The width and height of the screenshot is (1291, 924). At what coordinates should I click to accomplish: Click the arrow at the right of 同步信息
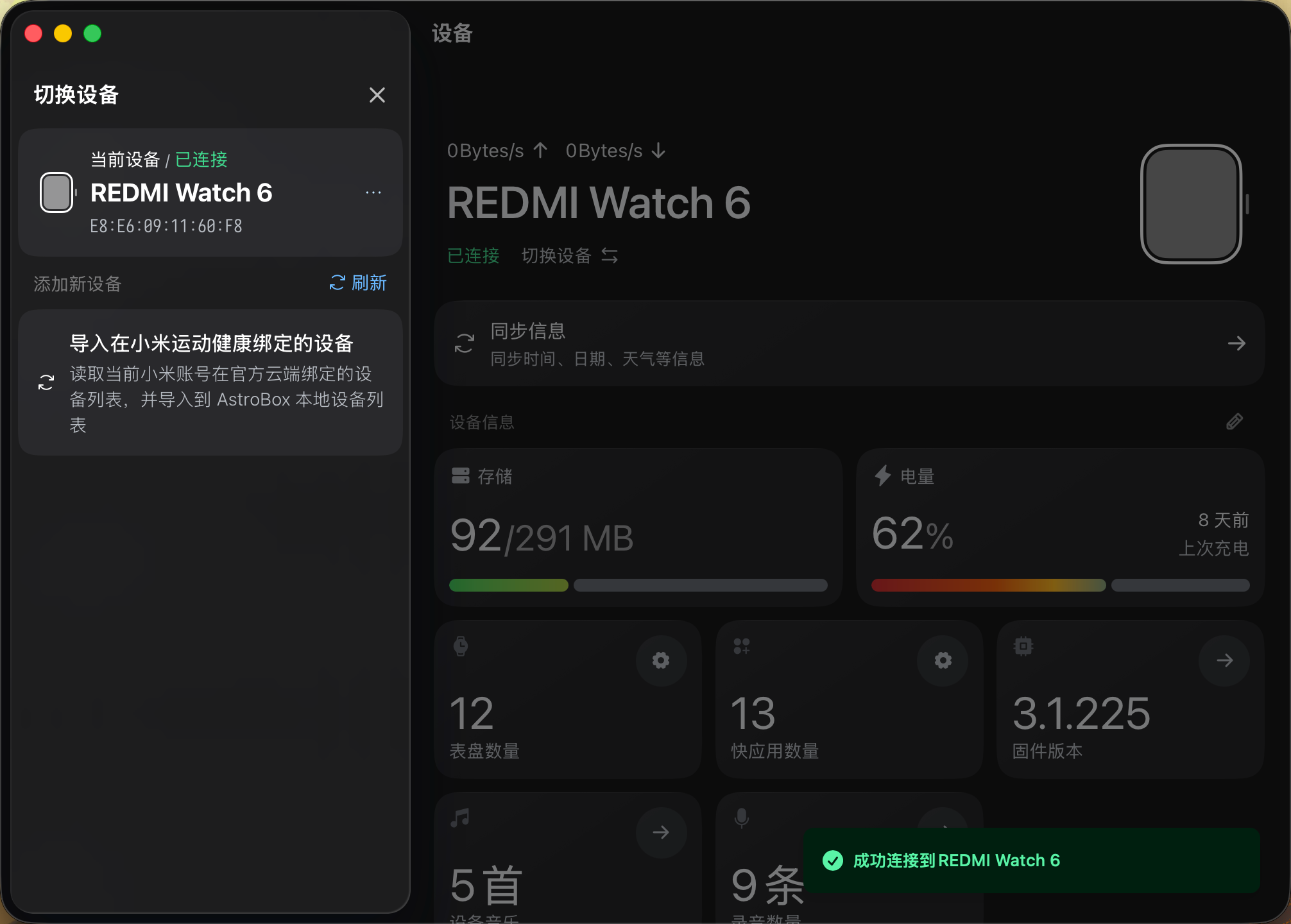(1236, 344)
